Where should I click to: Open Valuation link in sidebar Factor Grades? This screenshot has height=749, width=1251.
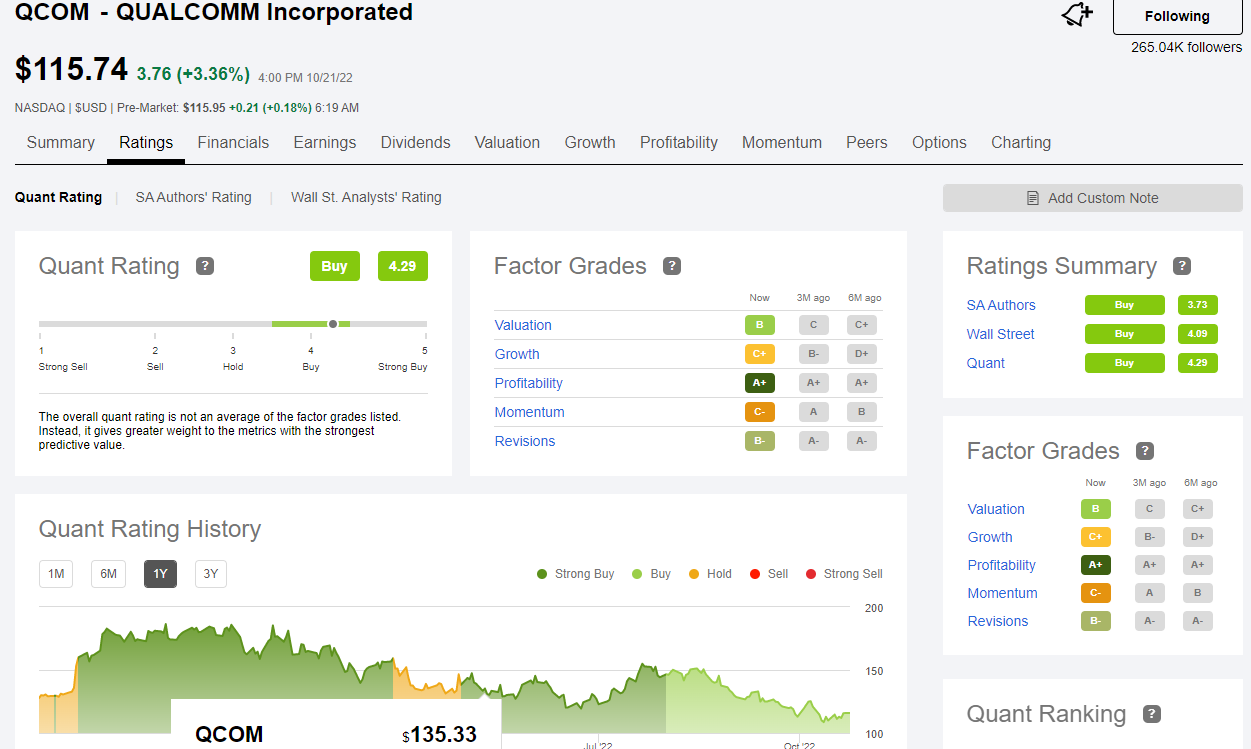996,509
